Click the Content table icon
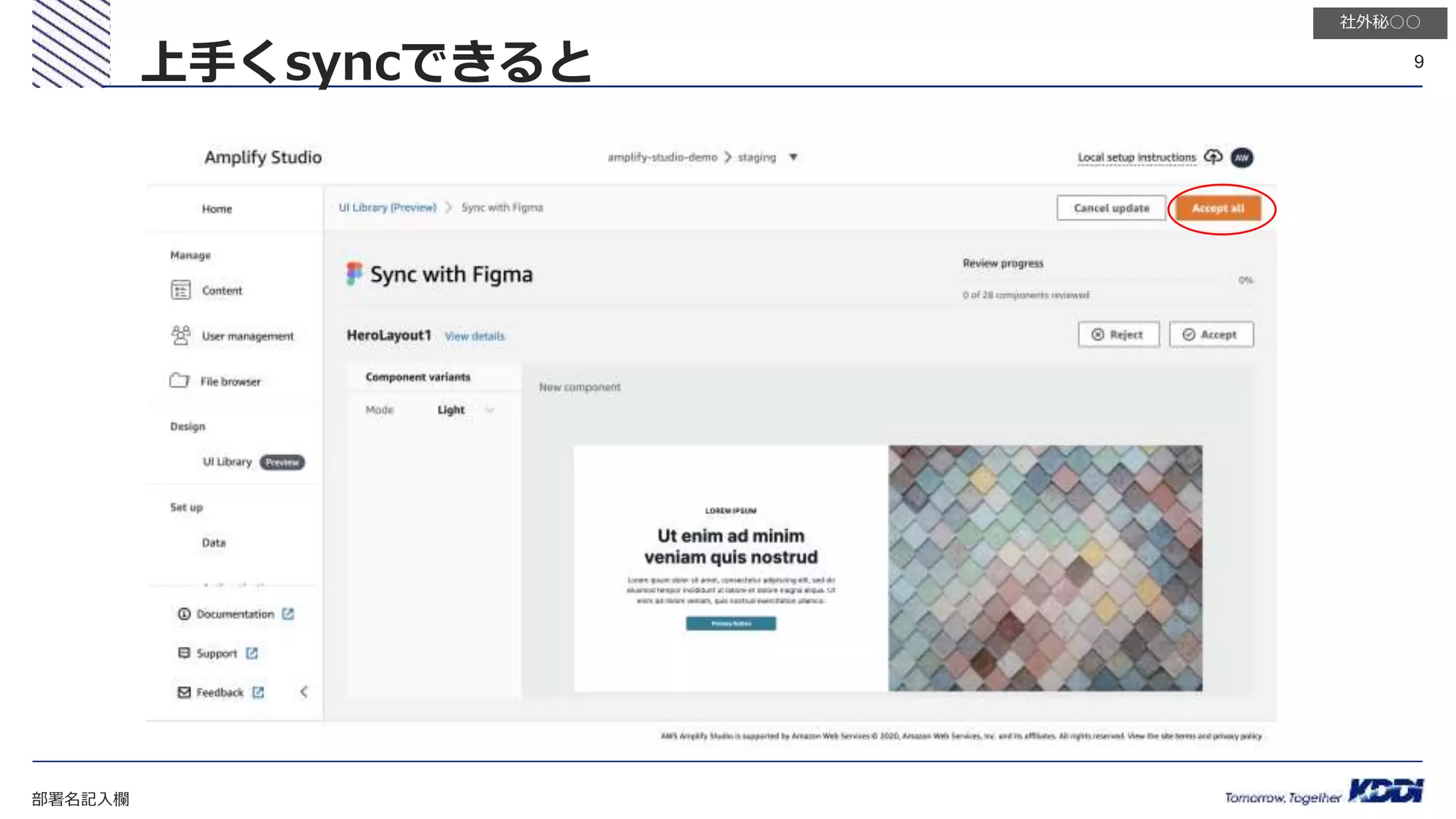1456x819 pixels. click(181, 290)
